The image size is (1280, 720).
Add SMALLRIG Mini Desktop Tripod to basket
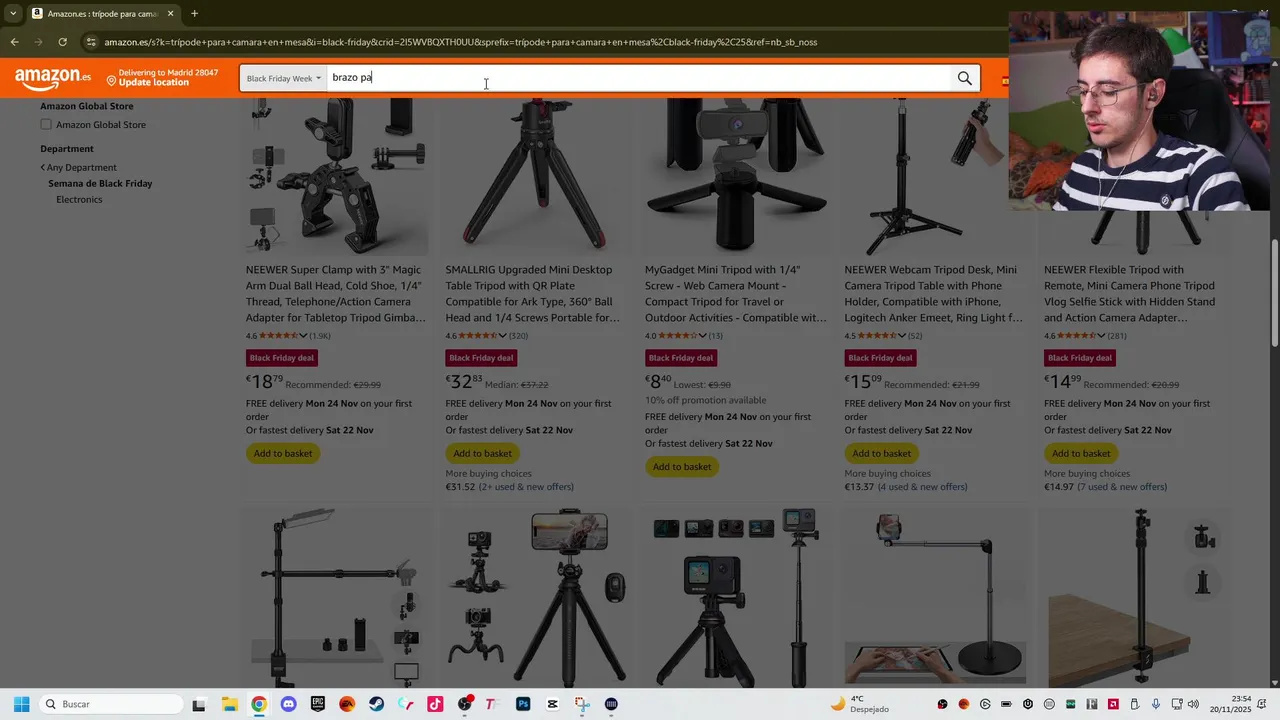[x=482, y=453]
